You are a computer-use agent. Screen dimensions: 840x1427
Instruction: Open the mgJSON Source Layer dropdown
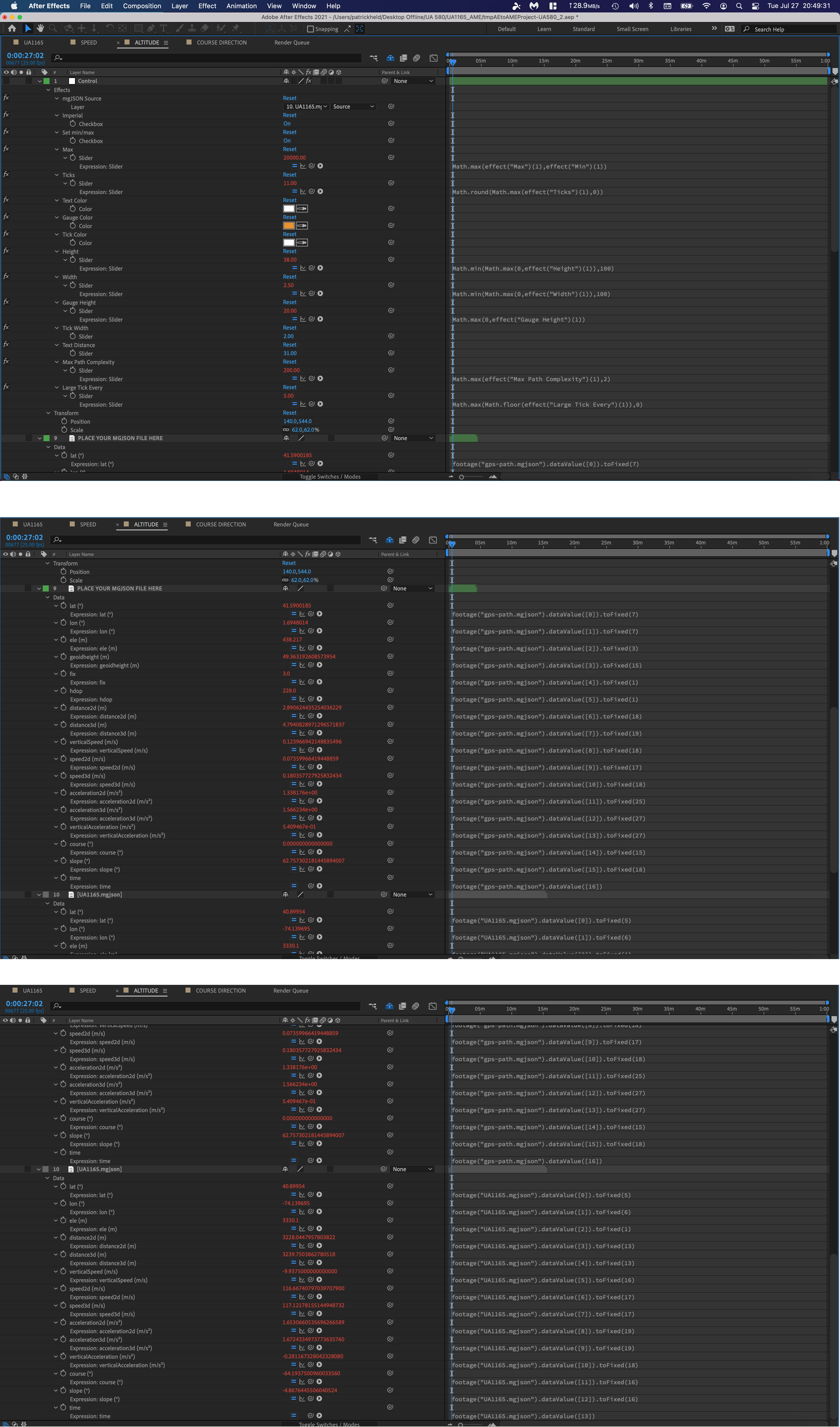(x=306, y=107)
